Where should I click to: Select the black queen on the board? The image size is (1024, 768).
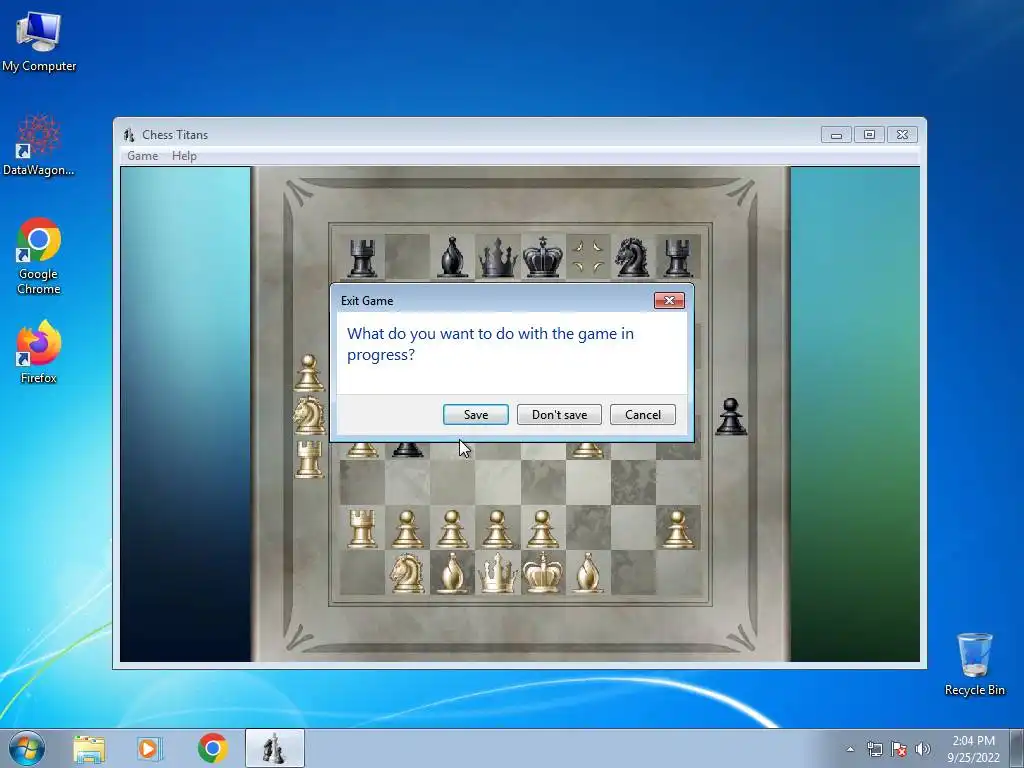point(498,258)
